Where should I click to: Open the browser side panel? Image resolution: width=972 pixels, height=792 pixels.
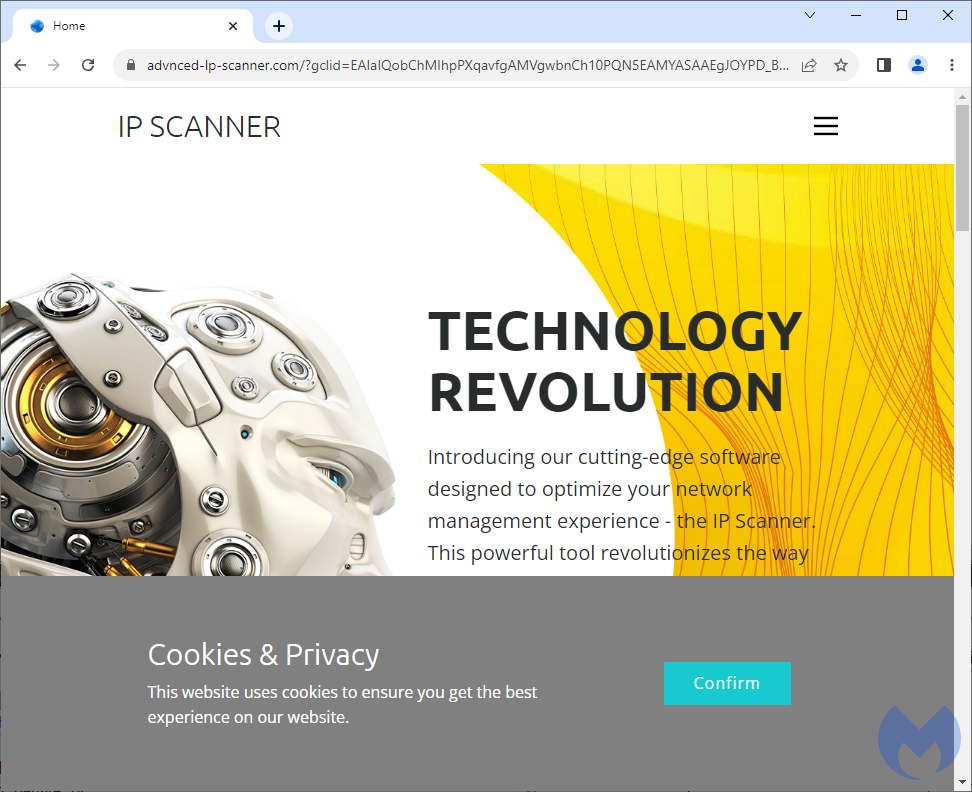pos(884,65)
